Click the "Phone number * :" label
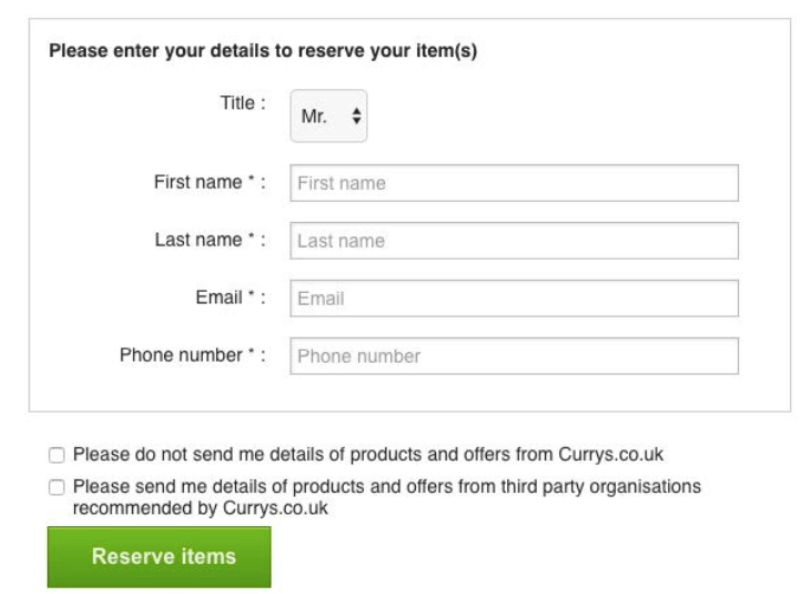 [x=192, y=355]
